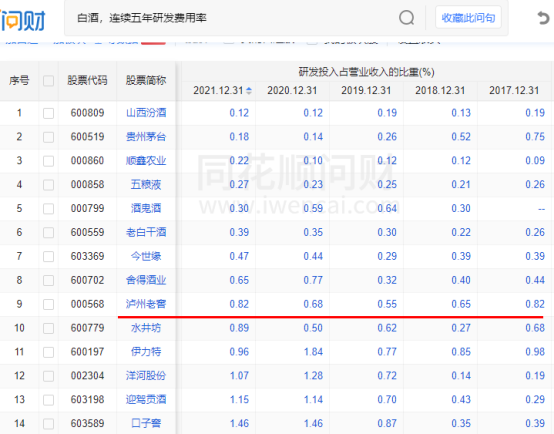554x434 pixels.
Task: Check the box for row 000568
Action: (48, 304)
